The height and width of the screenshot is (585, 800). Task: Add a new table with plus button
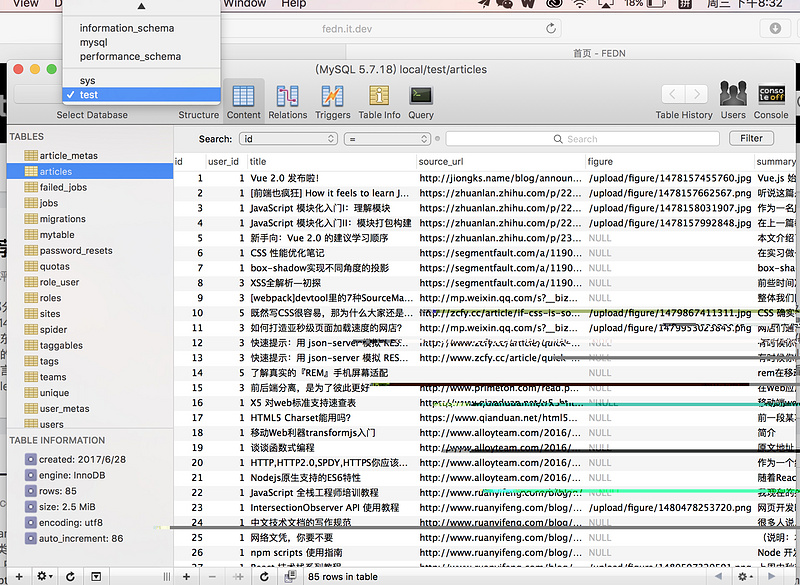click(19, 576)
